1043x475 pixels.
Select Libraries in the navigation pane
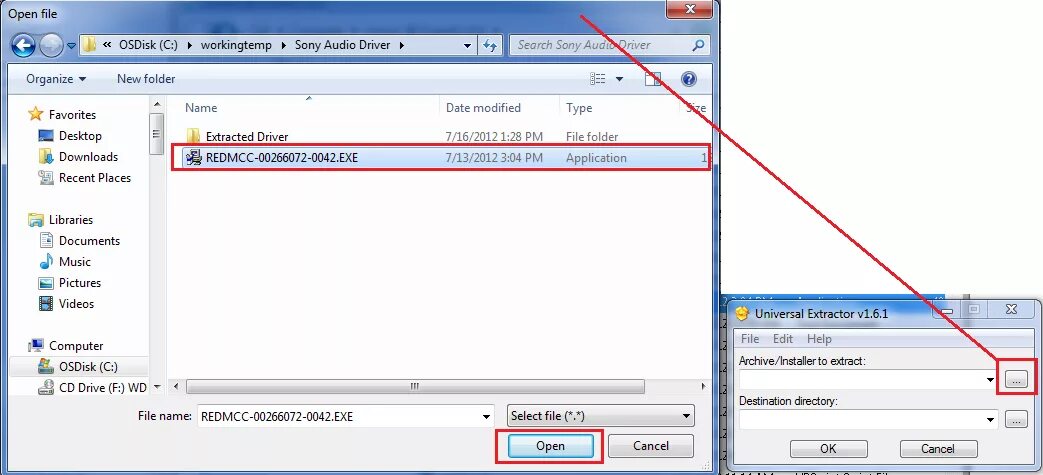71,220
